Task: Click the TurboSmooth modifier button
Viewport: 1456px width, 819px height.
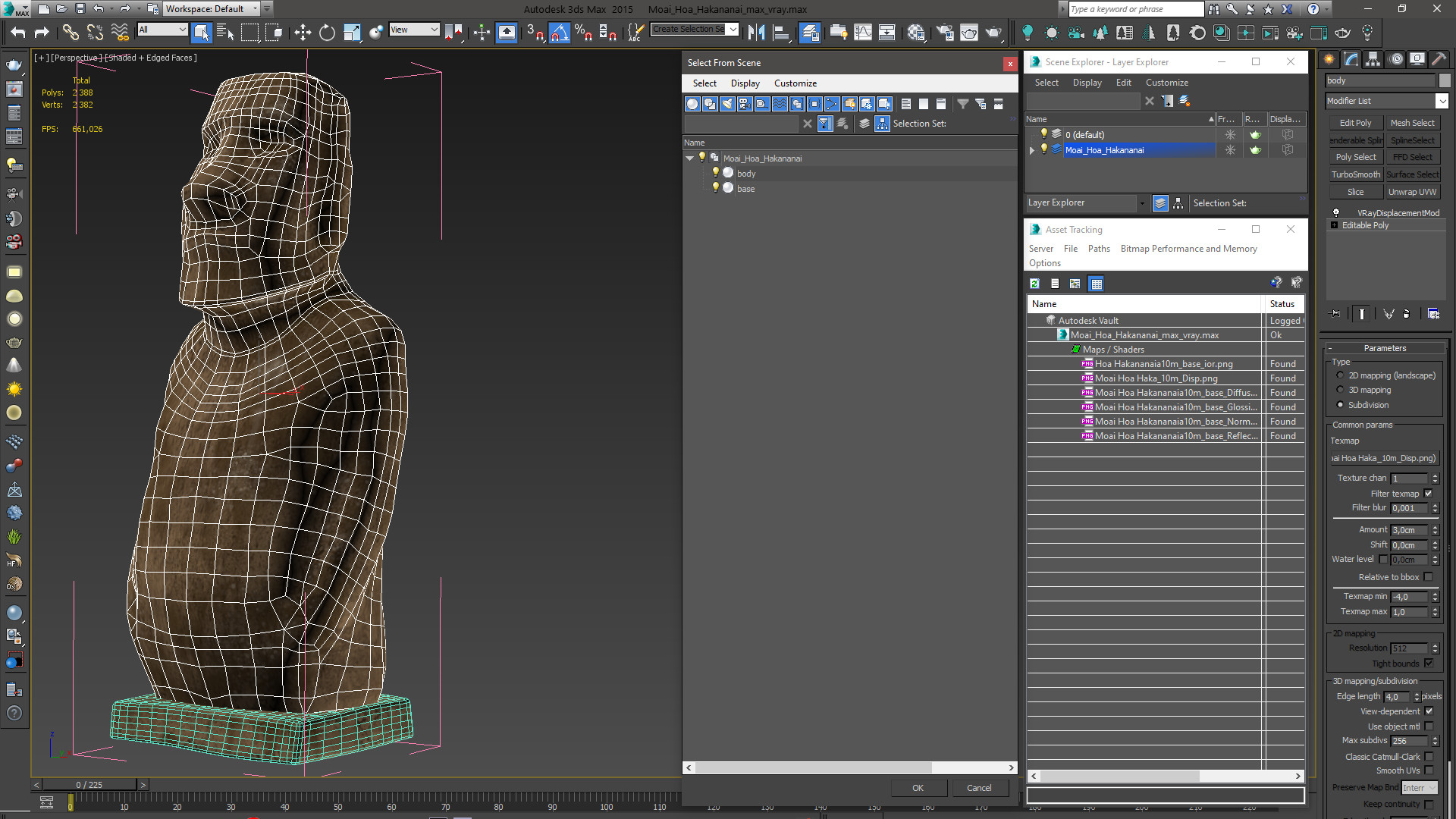Action: pyautogui.click(x=1355, y=174)
